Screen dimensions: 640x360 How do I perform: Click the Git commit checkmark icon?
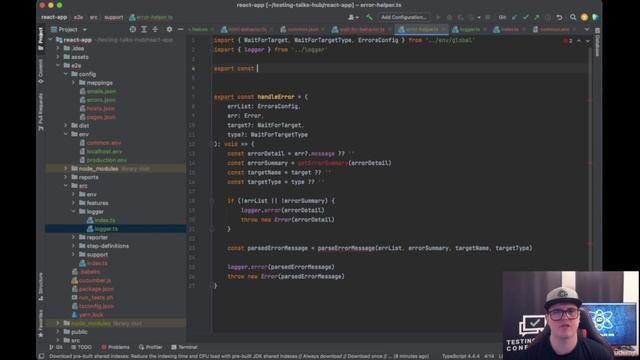coord(526,17)
